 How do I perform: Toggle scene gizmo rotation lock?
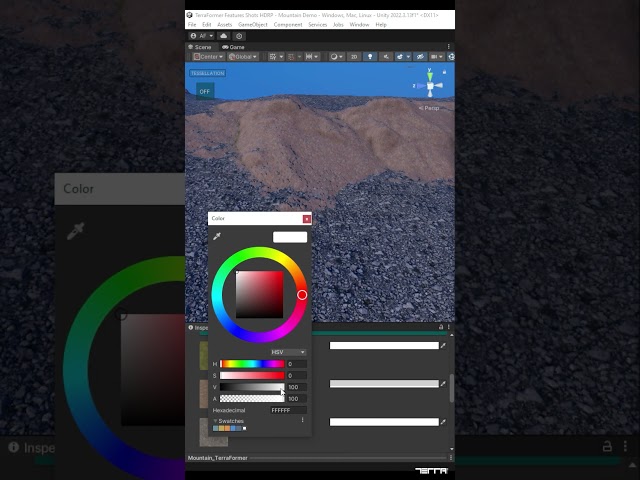444,72
